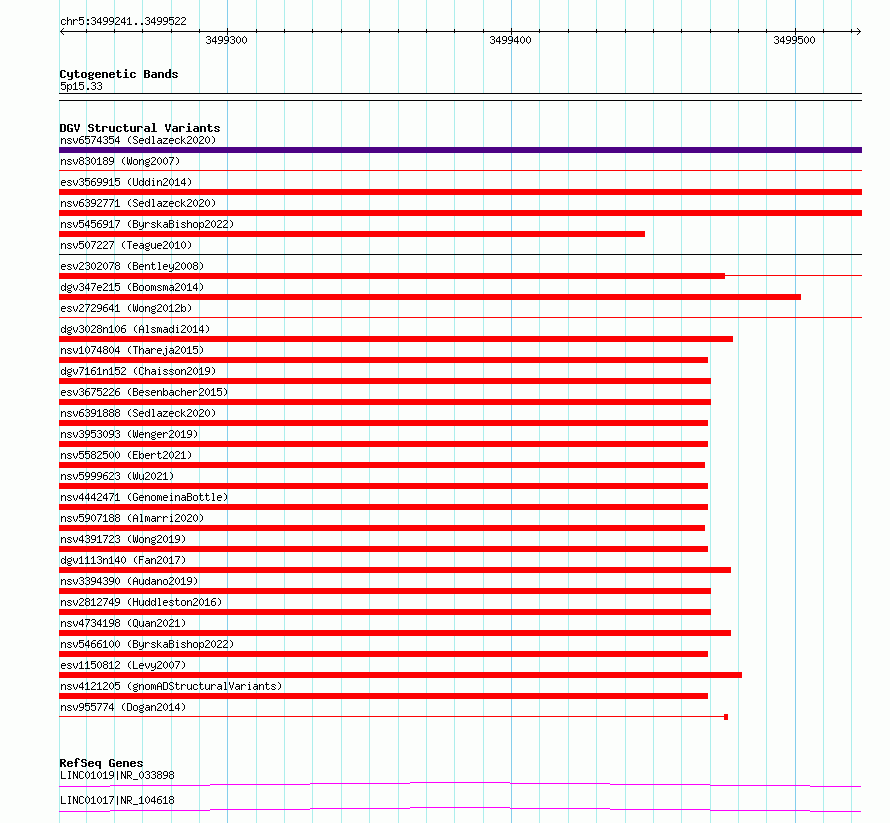Viewport: 890px width, 823px height.
Task: Select variant esv2302078 (Bentley2008) label
Action: [132, 266]
